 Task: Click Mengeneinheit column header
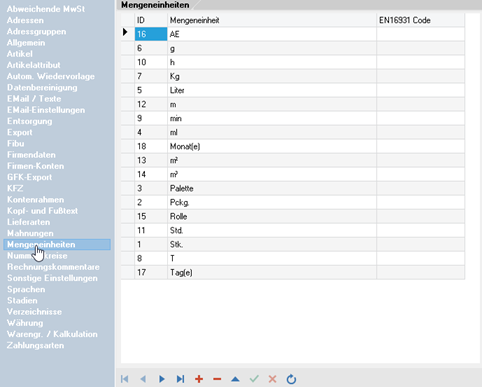pyautogui.click(x=272, y=20)
